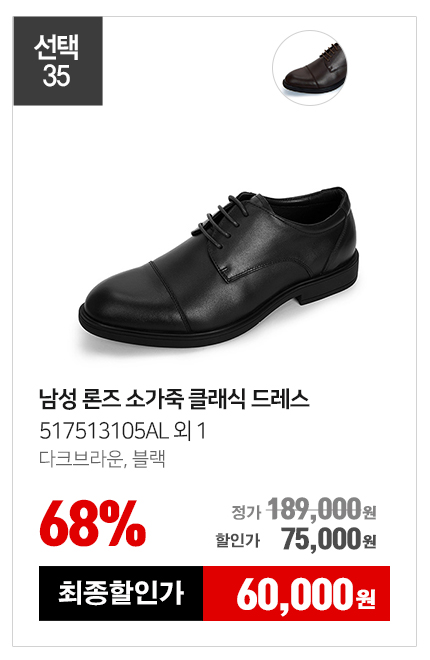Click the red 68% discount rate
This screenshot has height=660, width=430.
93,524
